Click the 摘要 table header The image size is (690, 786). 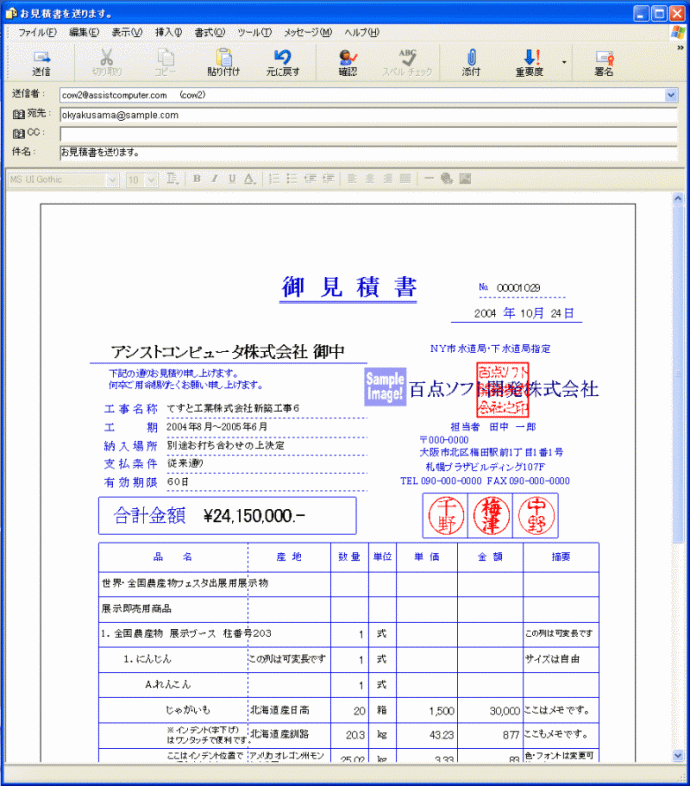tap(561, 557)
